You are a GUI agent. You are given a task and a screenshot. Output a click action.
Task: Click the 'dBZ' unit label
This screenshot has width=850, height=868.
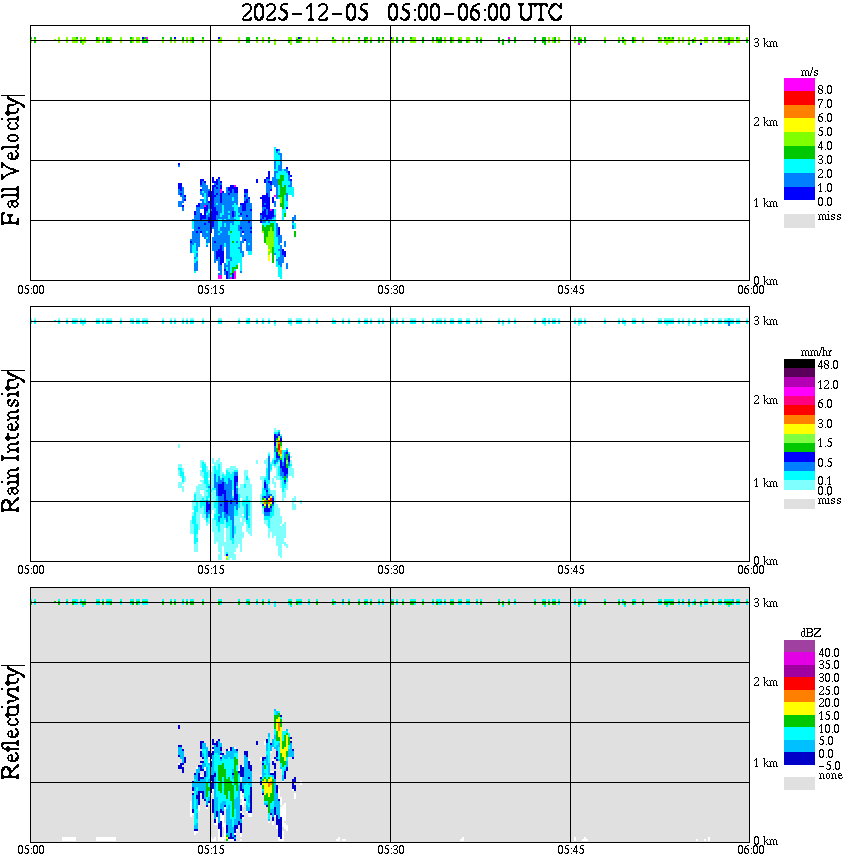coord(811,633)
